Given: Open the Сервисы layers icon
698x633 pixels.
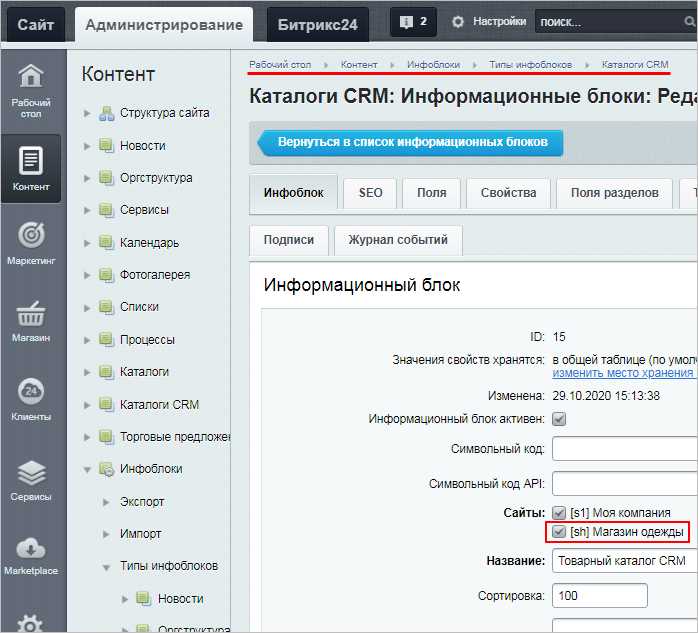Looking at the screenshot, I should 31,473.
